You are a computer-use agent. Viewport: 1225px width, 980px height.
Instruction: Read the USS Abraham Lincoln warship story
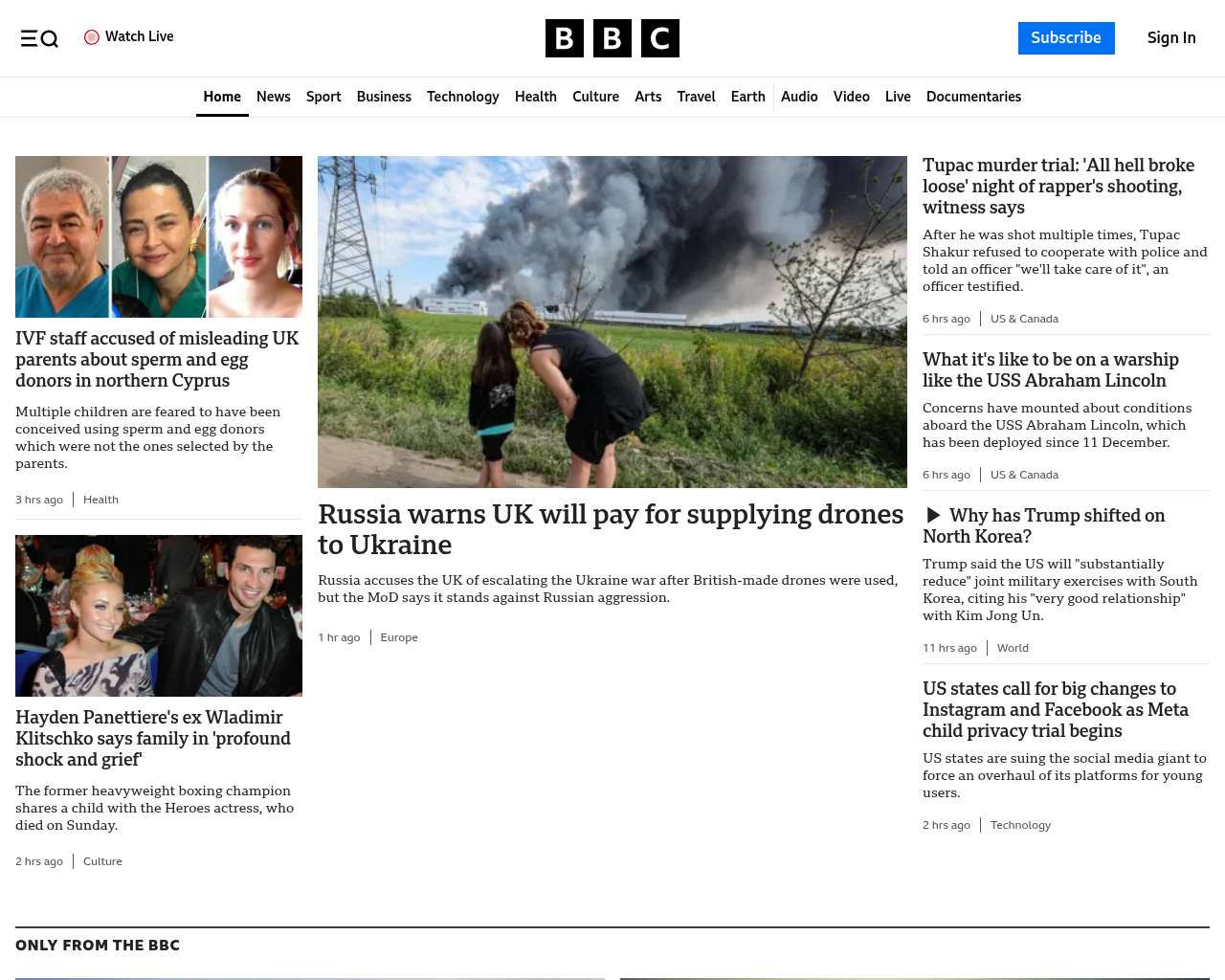(x=1051, y=369)
